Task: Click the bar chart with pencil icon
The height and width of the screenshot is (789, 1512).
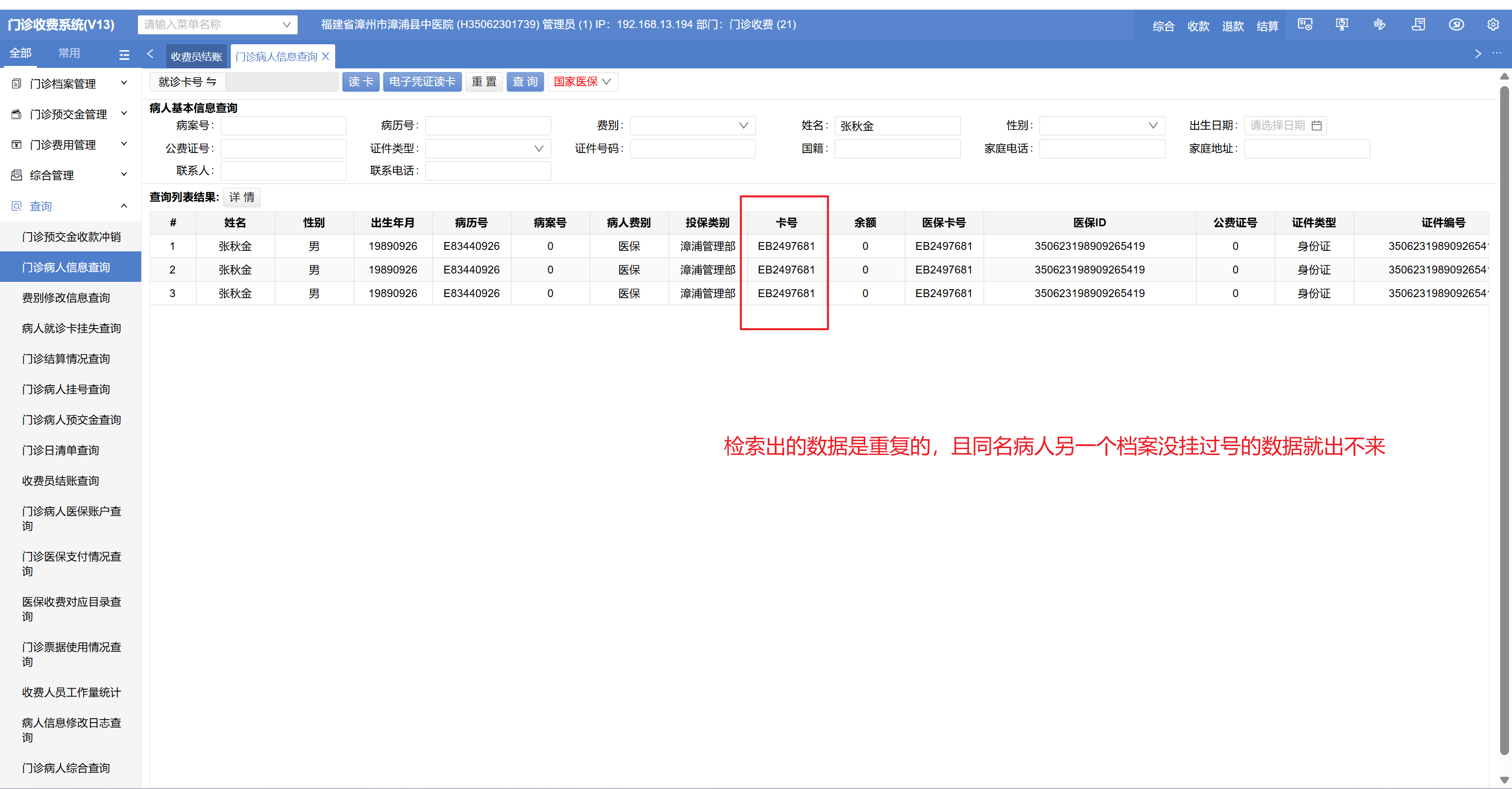Action: pos(1379,25)
